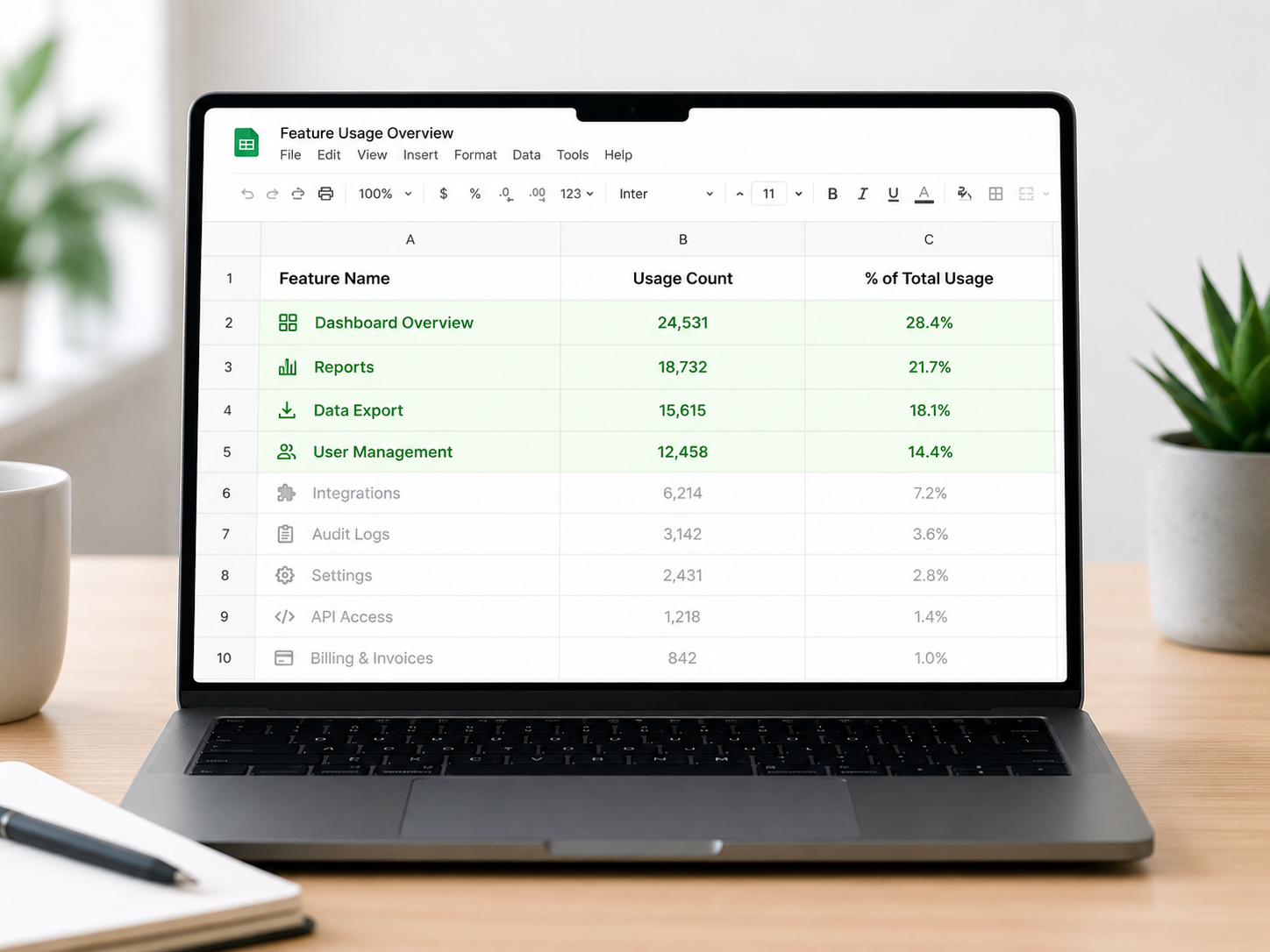Select the cell with 842
The image size is (1270, 952).
[x=681, y=658]
